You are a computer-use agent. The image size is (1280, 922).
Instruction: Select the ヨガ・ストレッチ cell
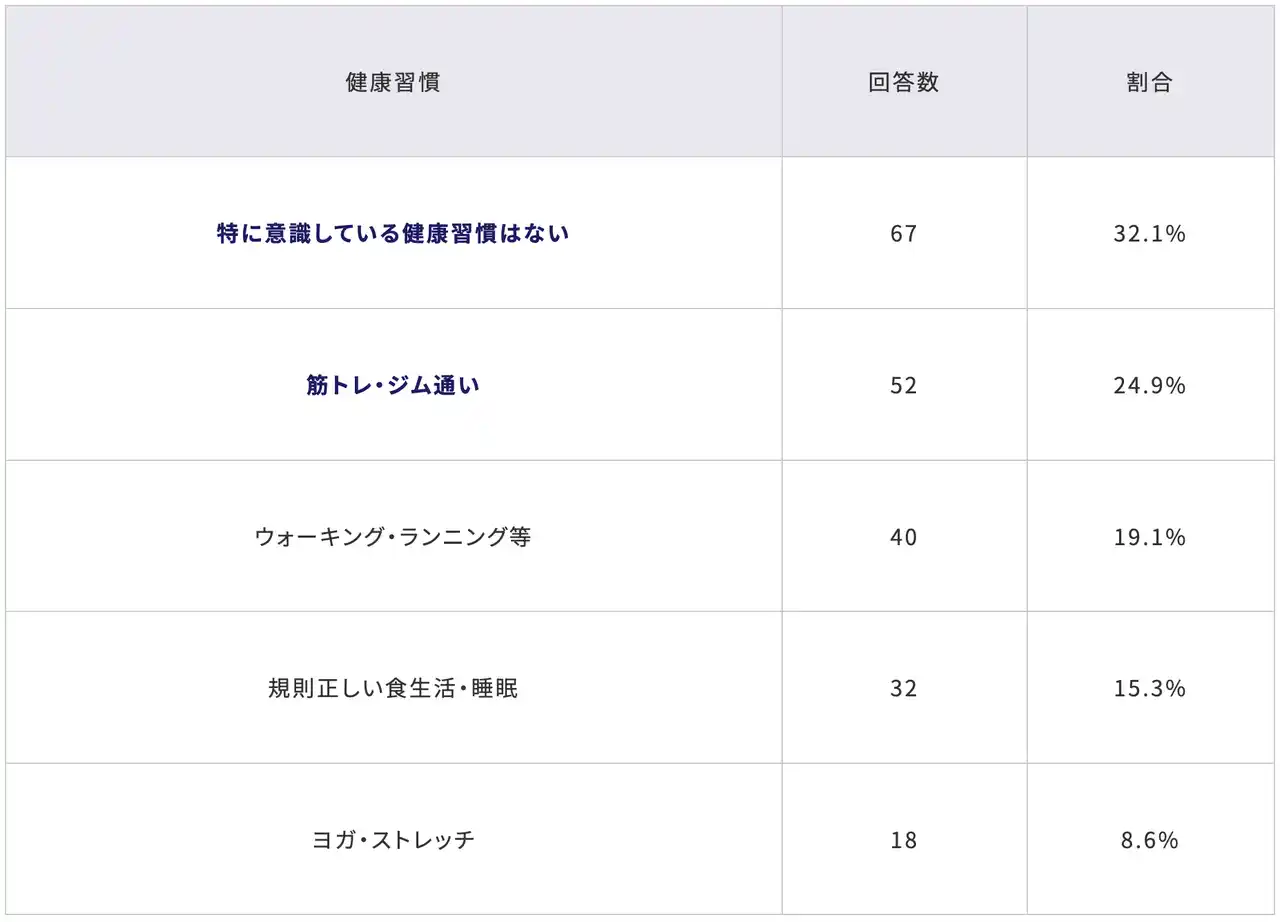(393, 840)
